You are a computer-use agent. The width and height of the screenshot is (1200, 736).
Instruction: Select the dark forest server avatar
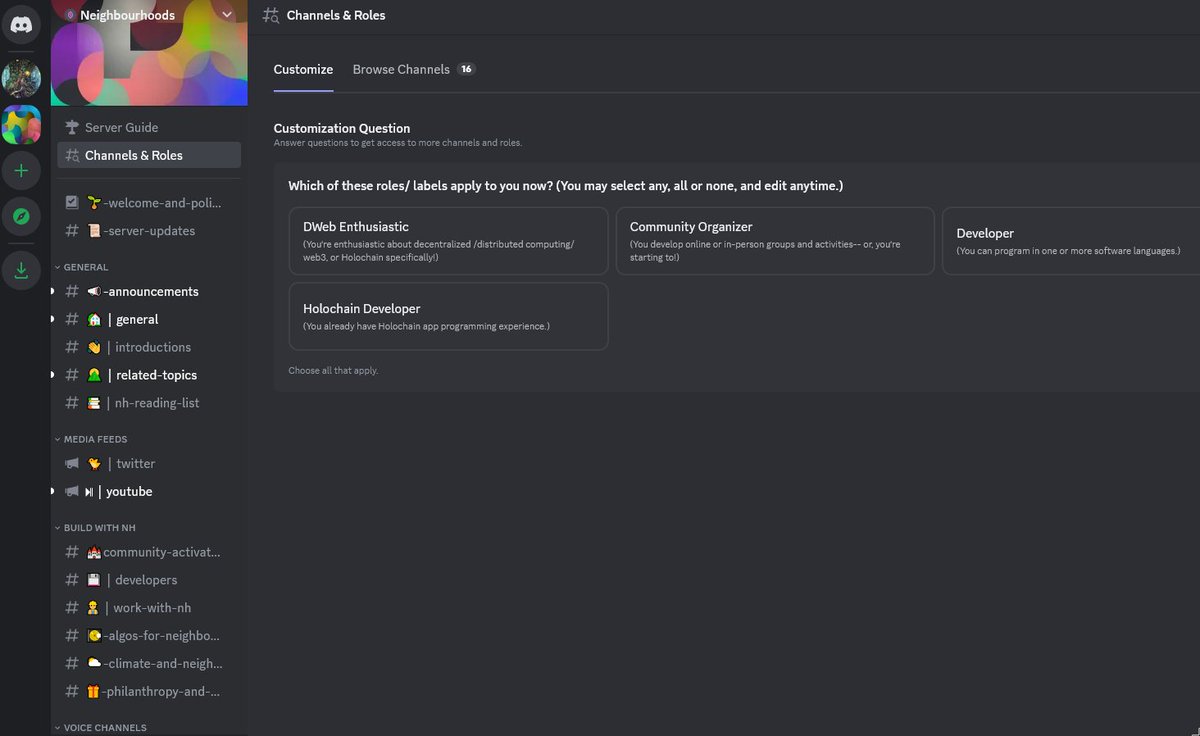tap(21, 78)
